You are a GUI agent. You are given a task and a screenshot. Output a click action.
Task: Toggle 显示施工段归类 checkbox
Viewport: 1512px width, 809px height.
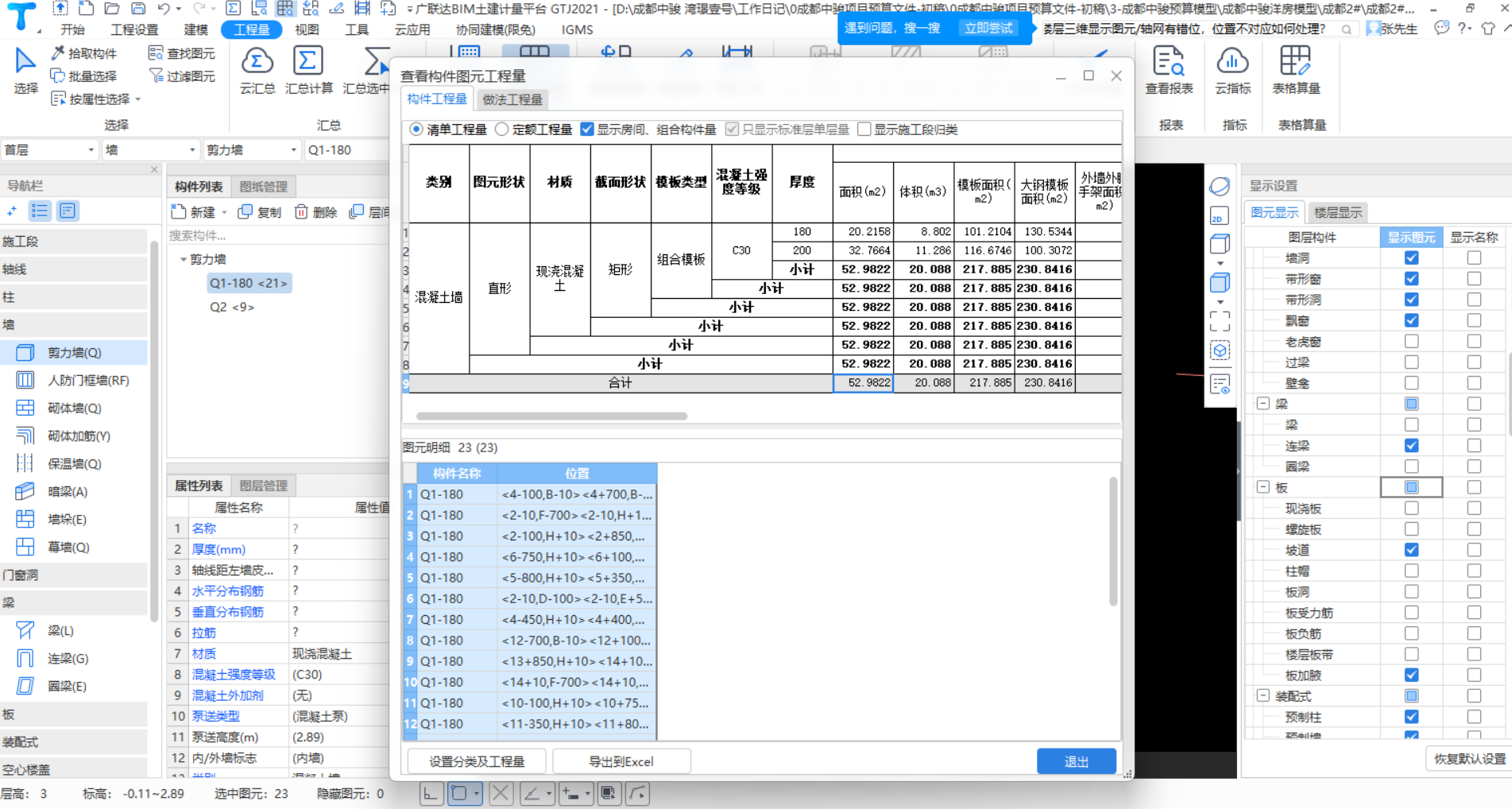tap(864, 130)
